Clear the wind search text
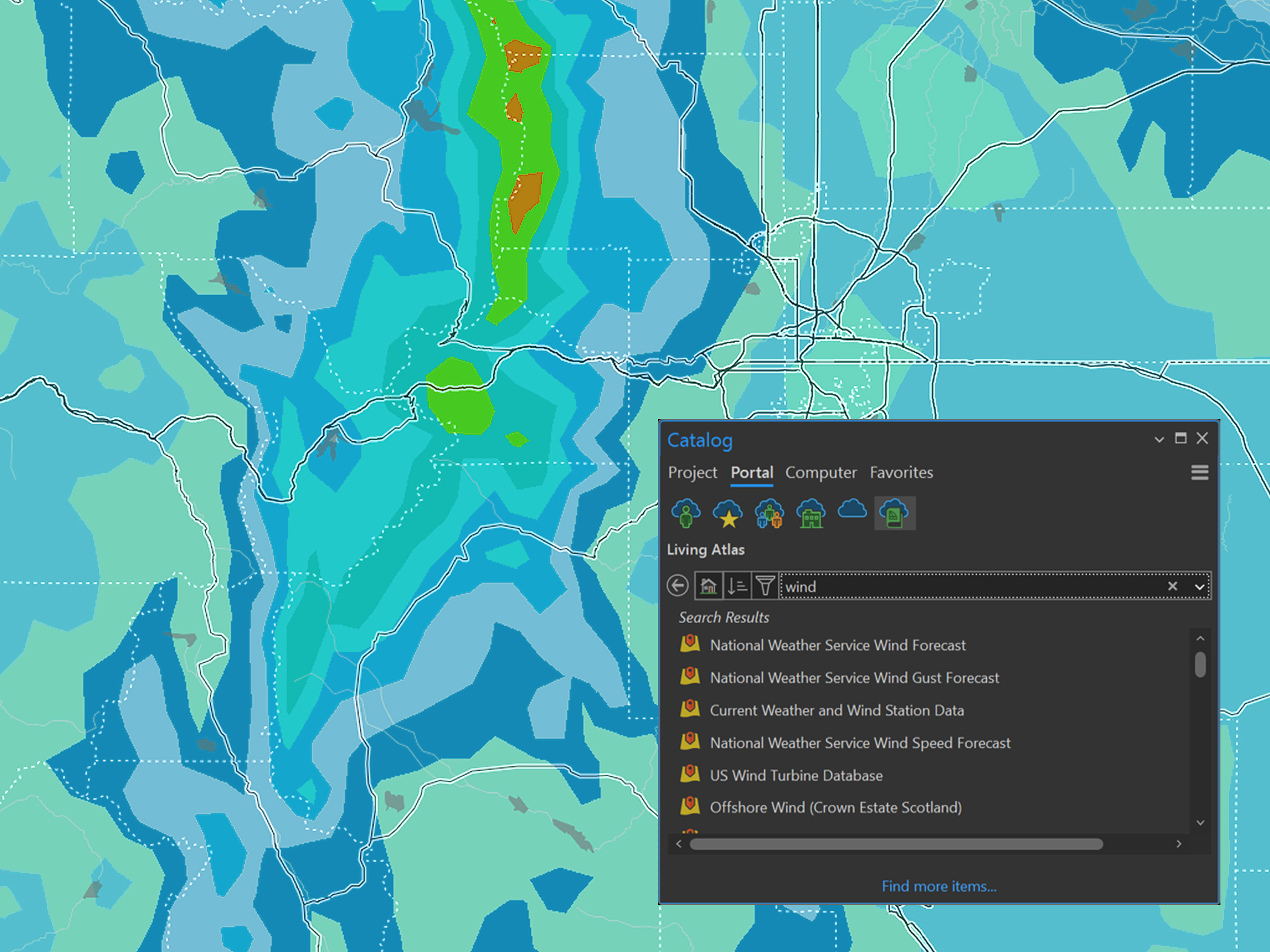 [x=1173, y=586]
